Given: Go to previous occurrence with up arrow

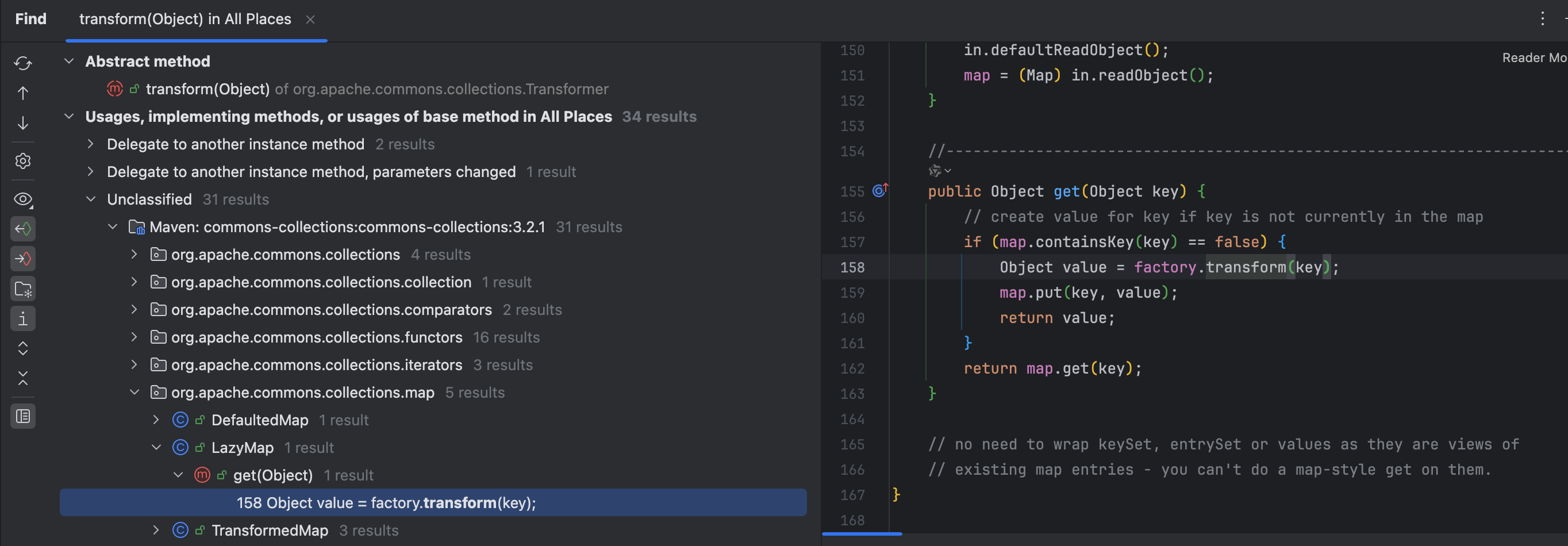Looking at the screenshot, I should (23, 93).
